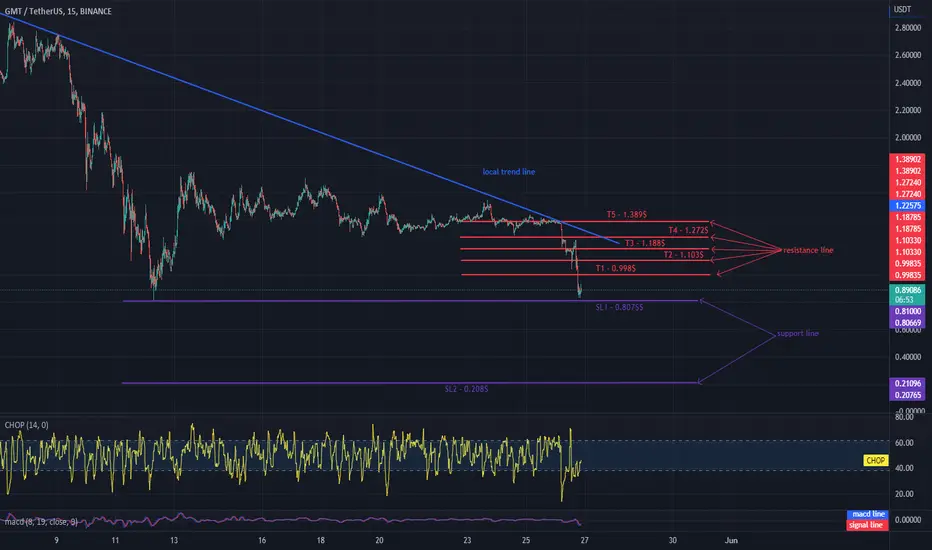Click the purple 0.20765 price tag
This screenshot has width=932, height=550.
click(907, 395)
